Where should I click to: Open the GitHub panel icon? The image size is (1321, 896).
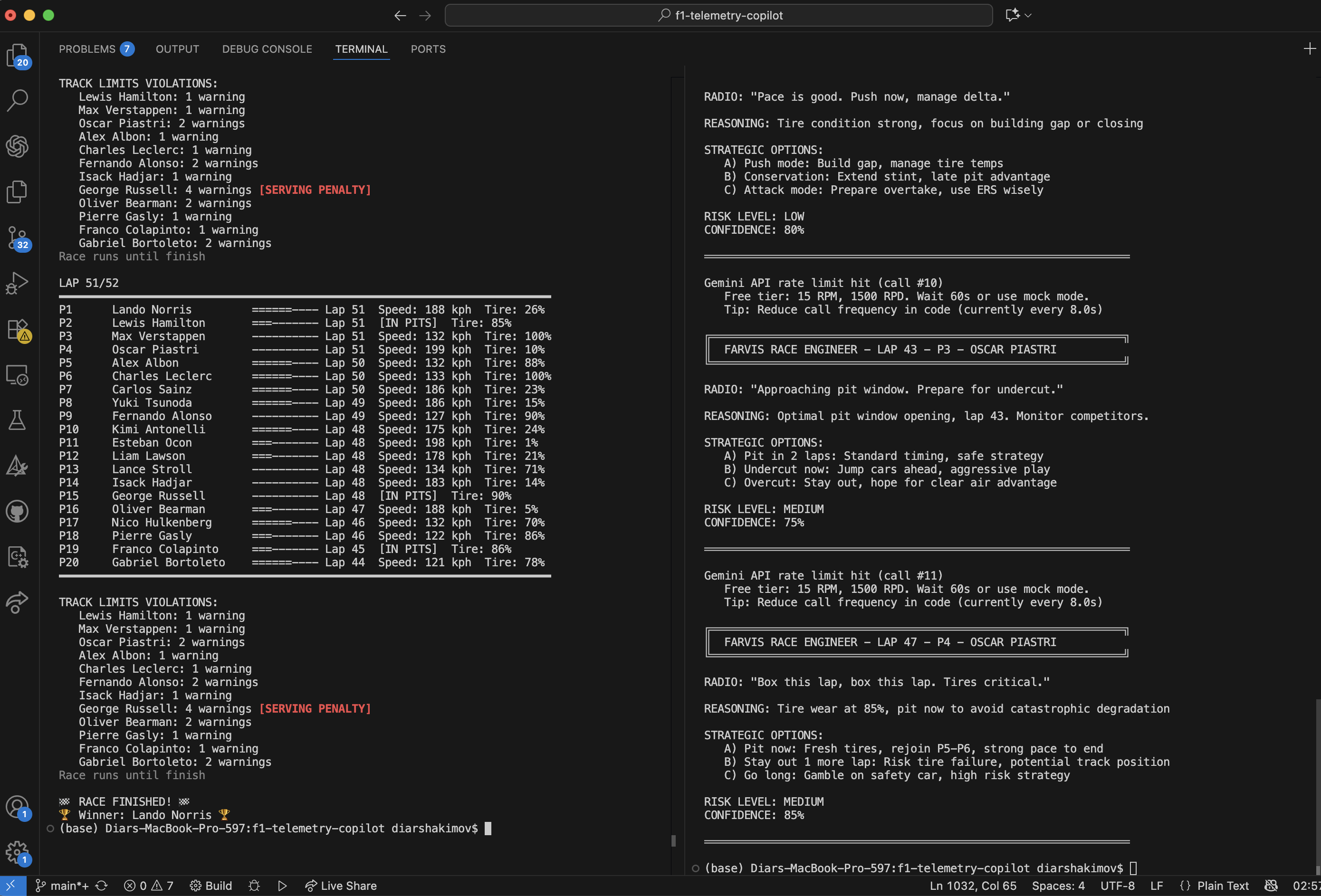coord(17,511)
